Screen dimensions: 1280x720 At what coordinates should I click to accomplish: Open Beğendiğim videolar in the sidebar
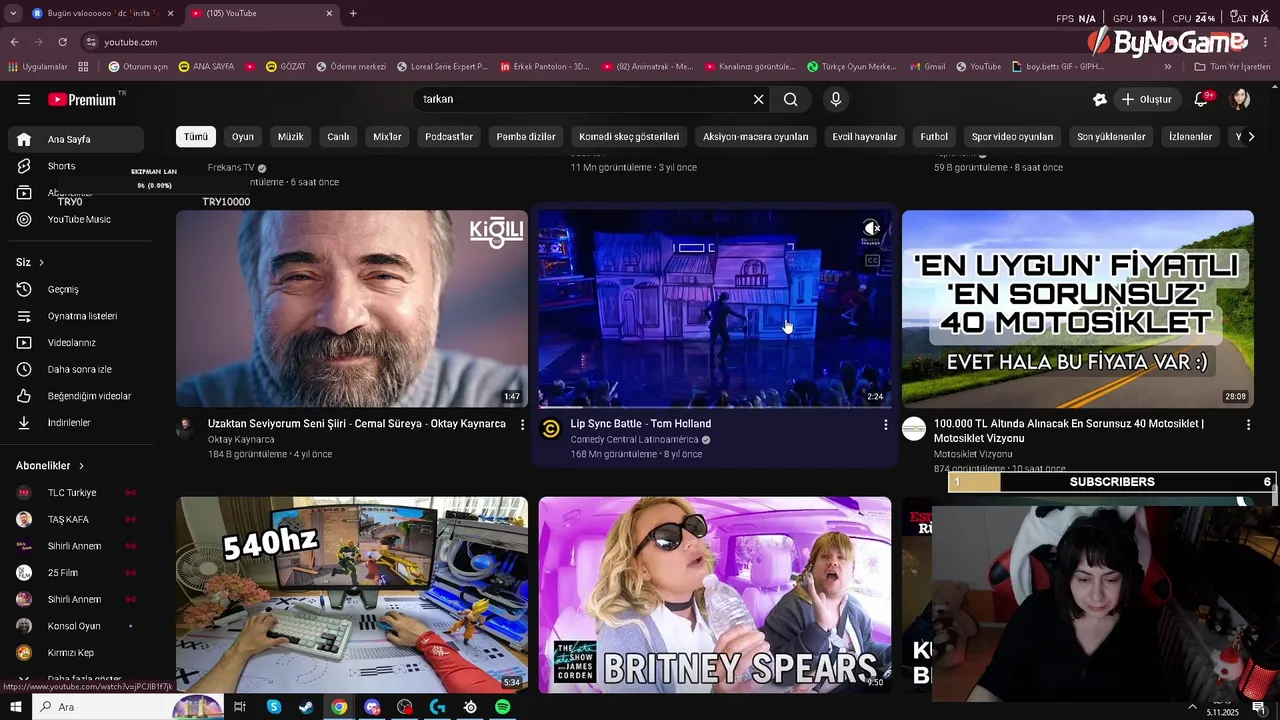click(x=76, y=396)
